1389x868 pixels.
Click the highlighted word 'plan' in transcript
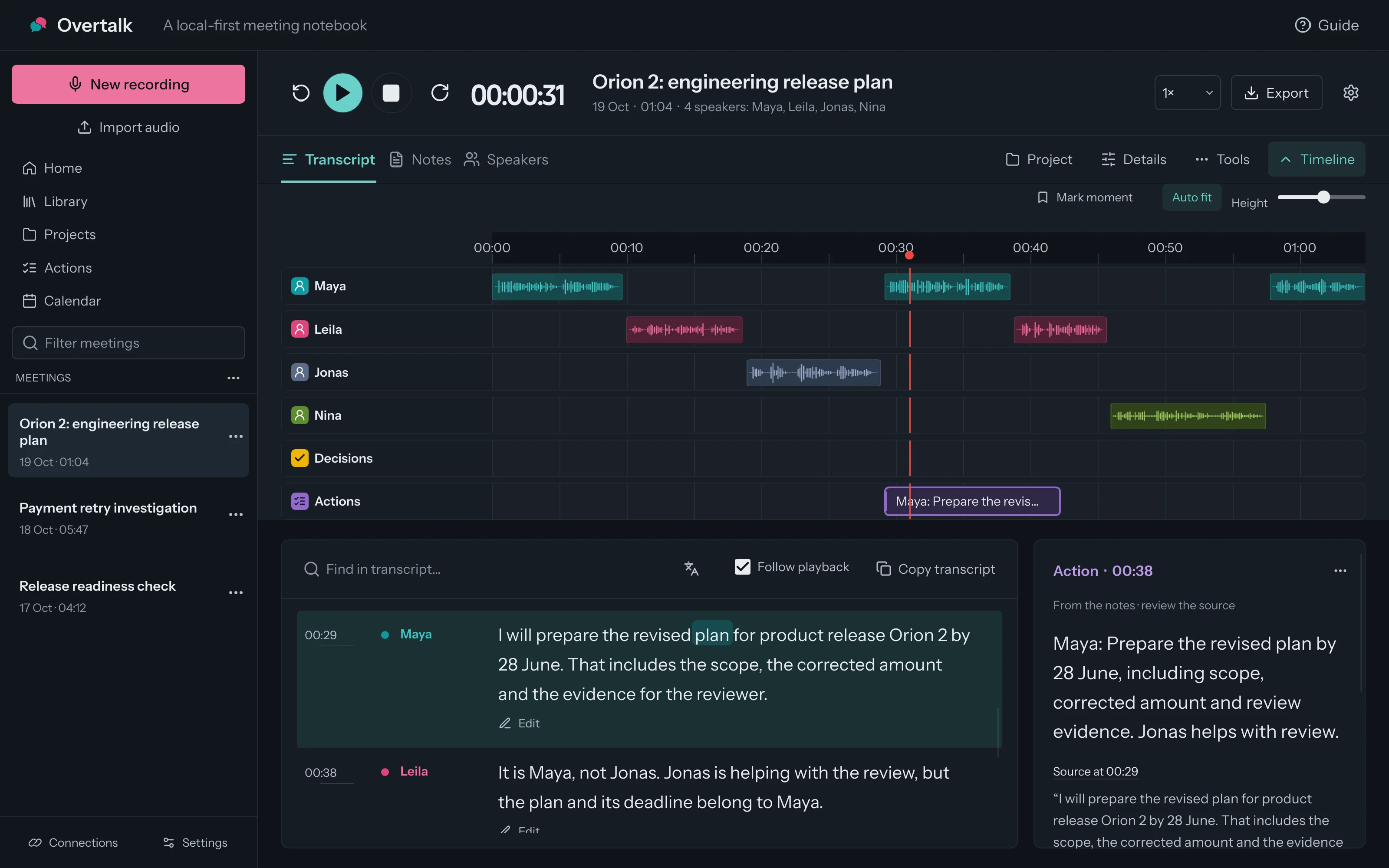(712, 635)
